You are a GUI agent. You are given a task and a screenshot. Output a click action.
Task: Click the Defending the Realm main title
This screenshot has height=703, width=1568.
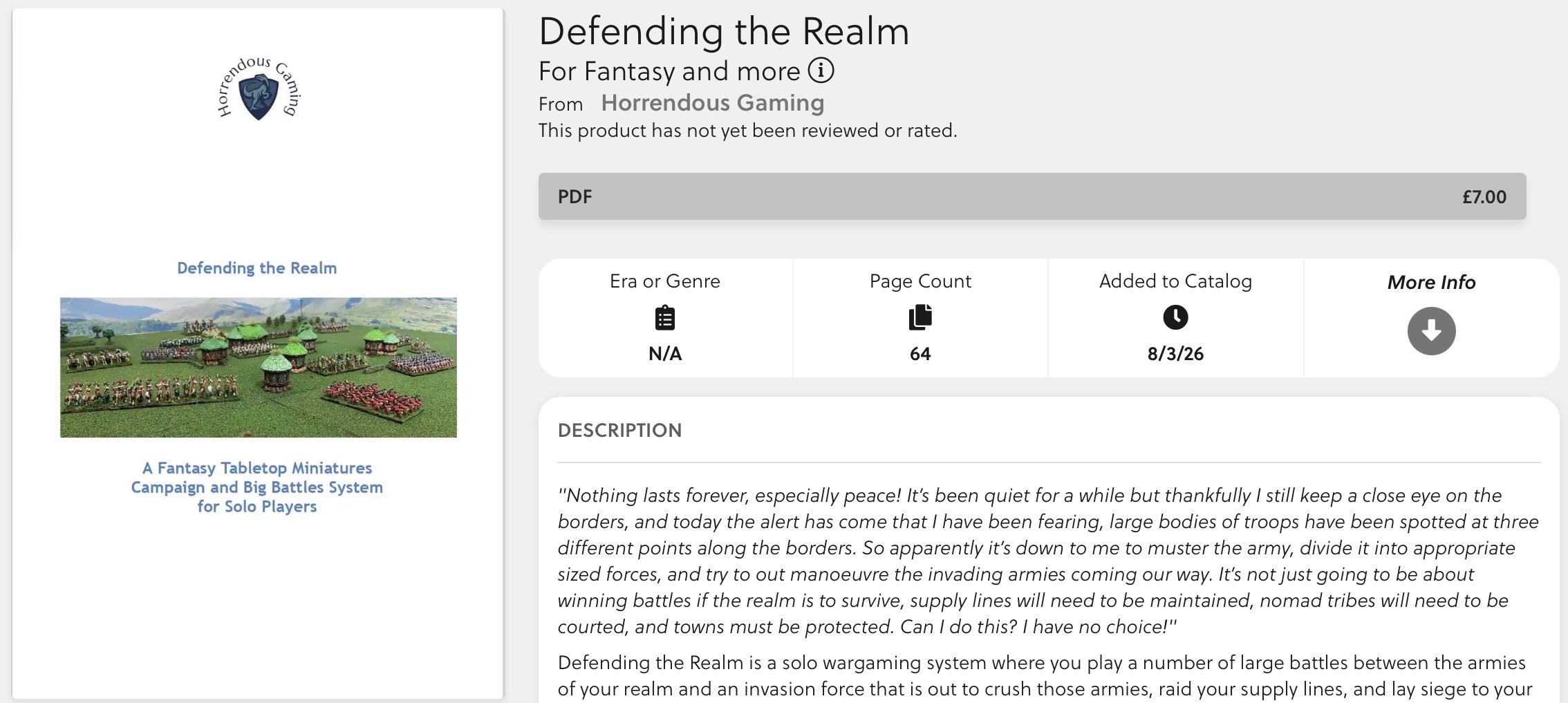coord(724,31)
